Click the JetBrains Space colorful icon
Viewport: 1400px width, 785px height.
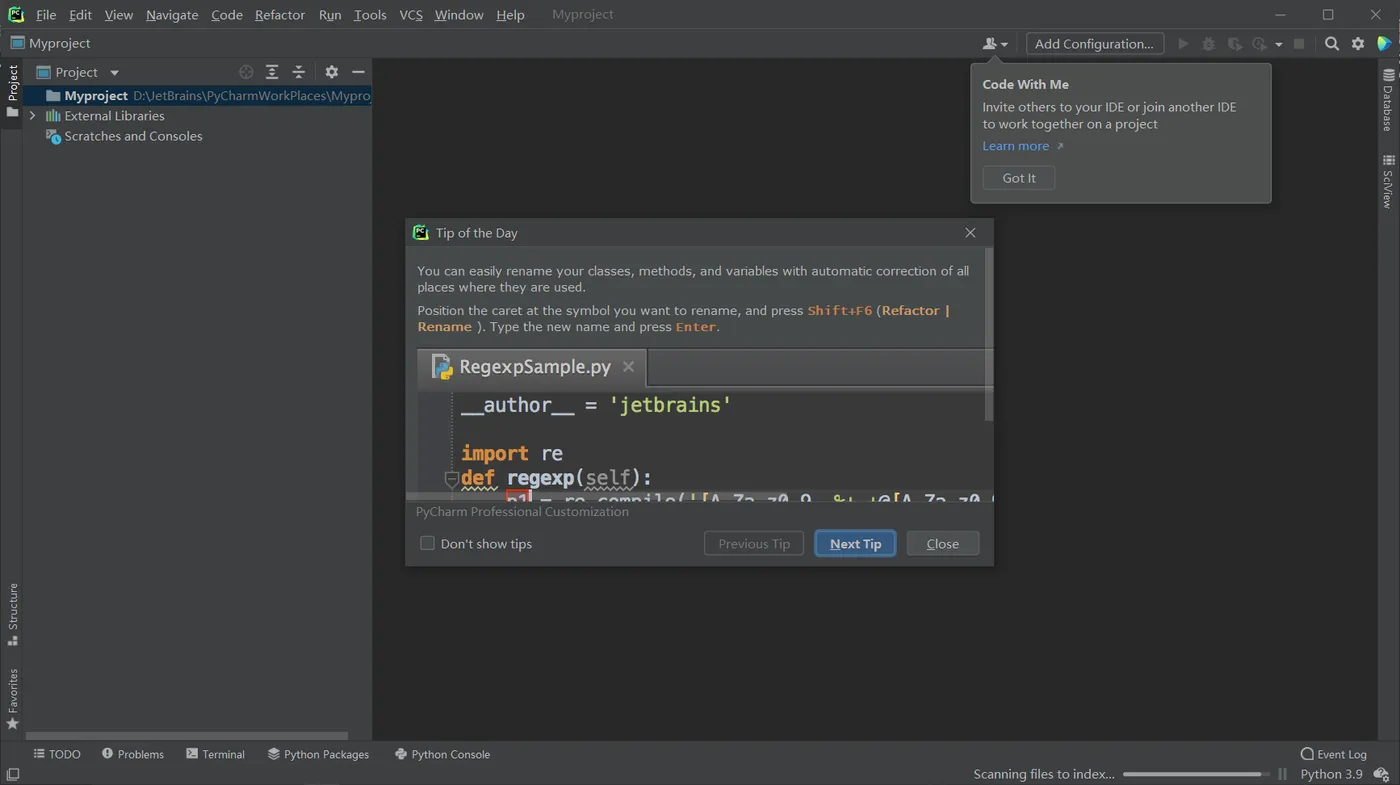click(1384, 44)
